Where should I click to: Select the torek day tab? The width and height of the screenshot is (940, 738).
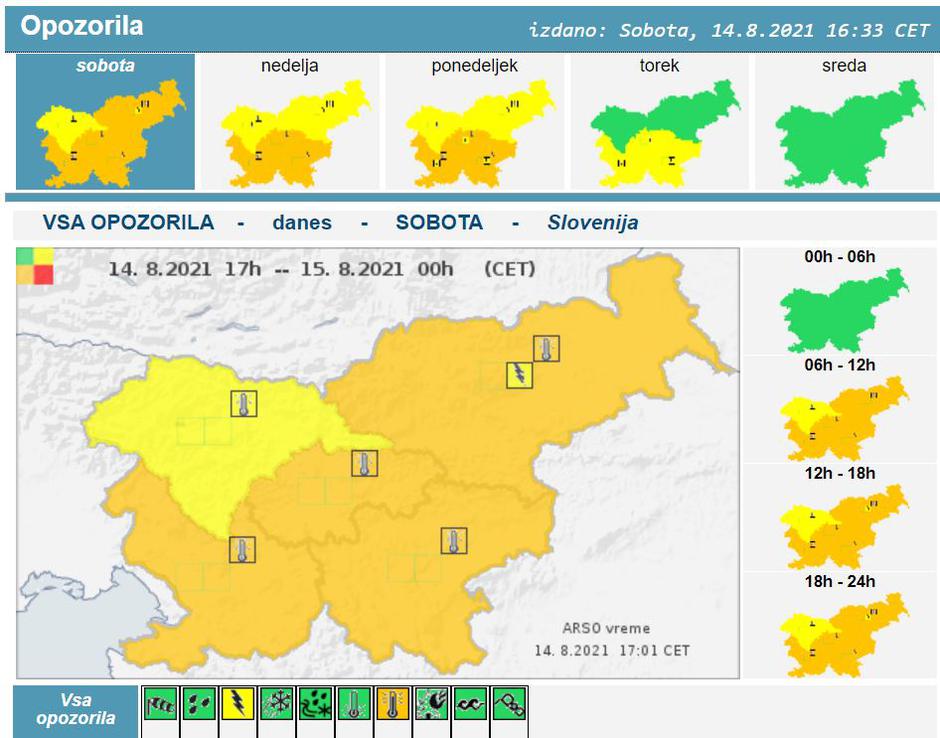[x=659, y=122]
